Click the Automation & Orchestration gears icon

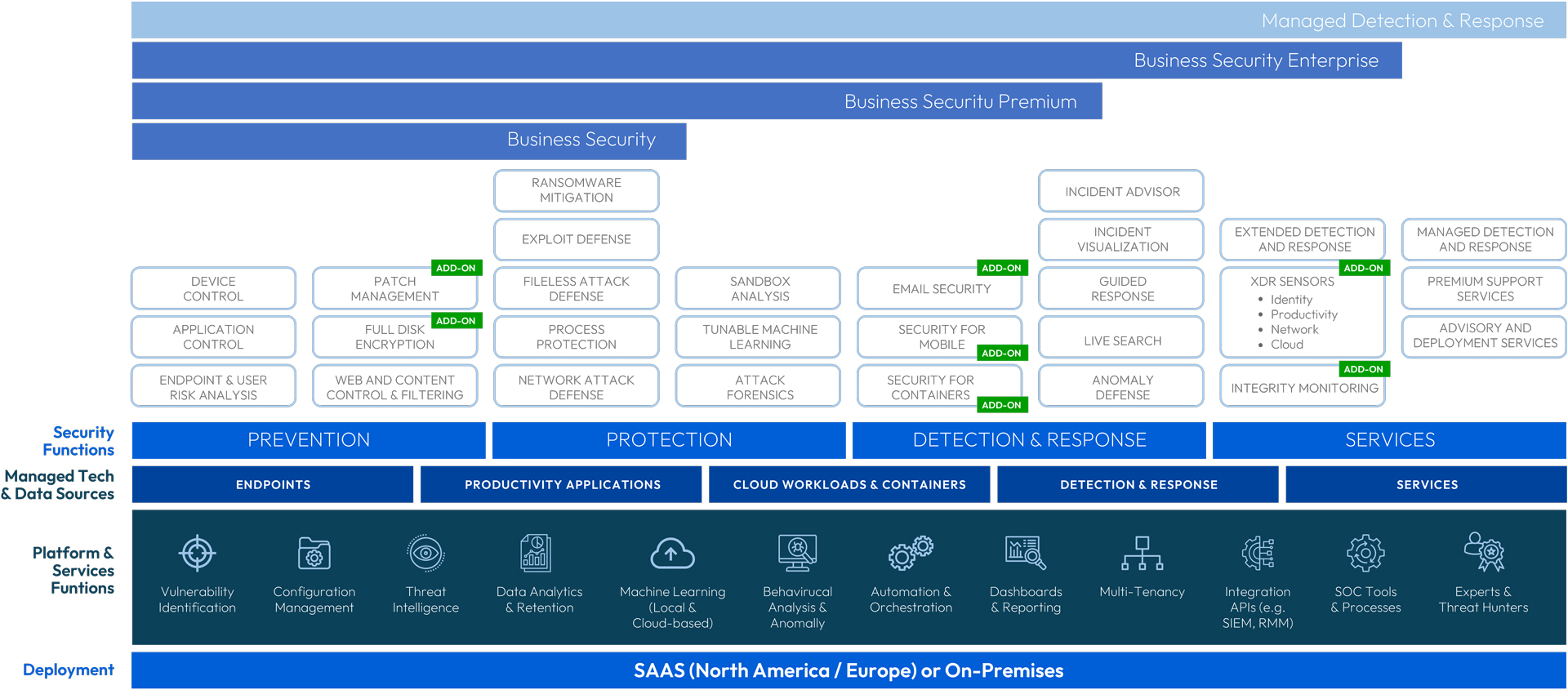click(x=911, y=554)
